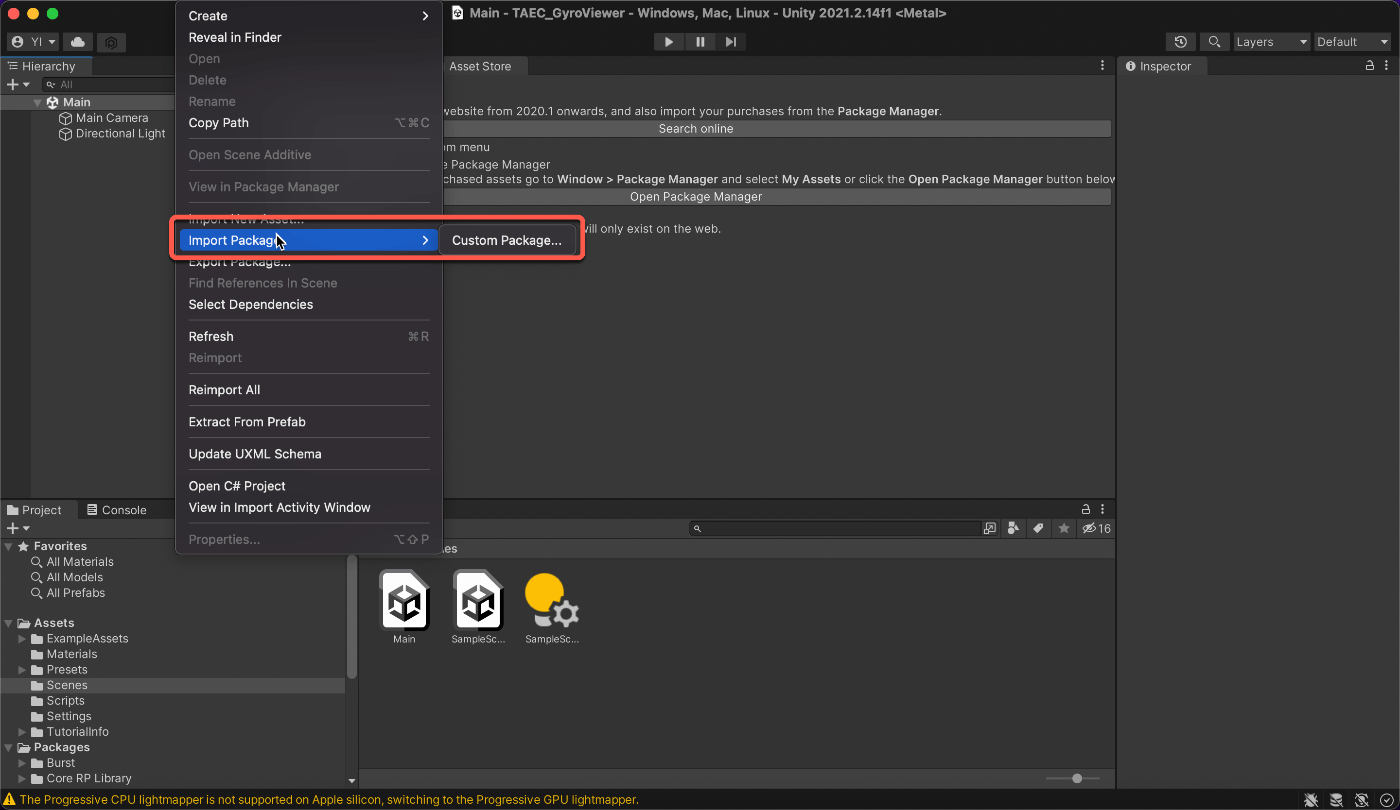The image size is (1400, 810).
Task: Toggle the Project panel lock
Action: click(x=1085, y=510)
